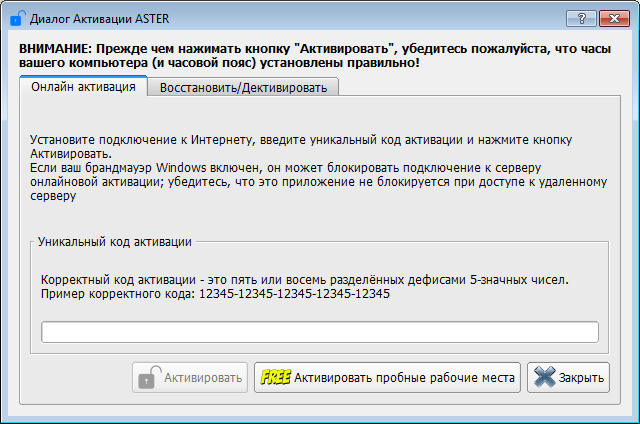Click Активировать пробные рабочие места button
Viewport: 640px width, 424px height.
387,377
